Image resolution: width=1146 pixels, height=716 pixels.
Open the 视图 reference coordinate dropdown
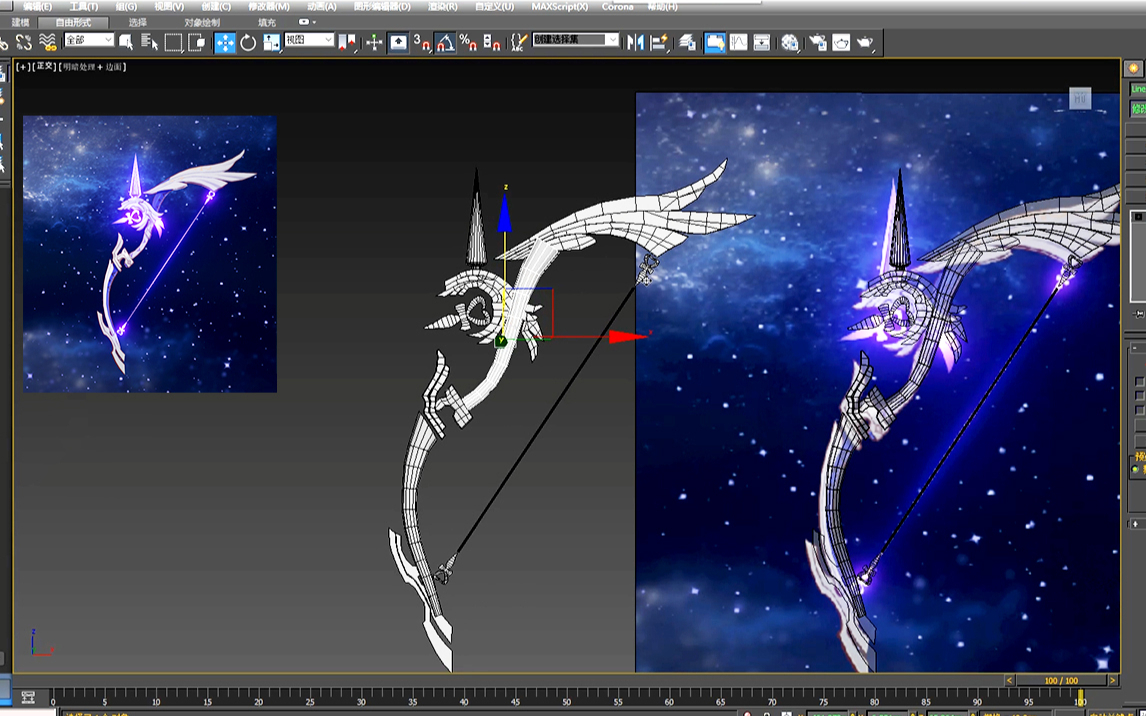point(308,40)
